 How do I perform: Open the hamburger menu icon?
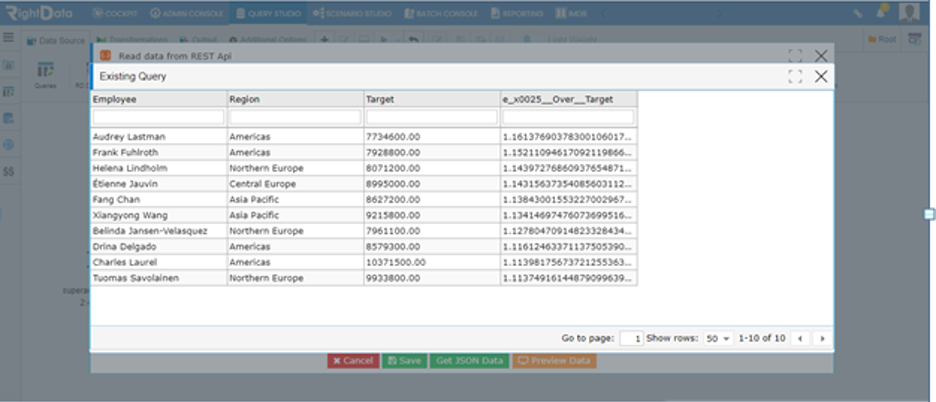tap(8, 38)
